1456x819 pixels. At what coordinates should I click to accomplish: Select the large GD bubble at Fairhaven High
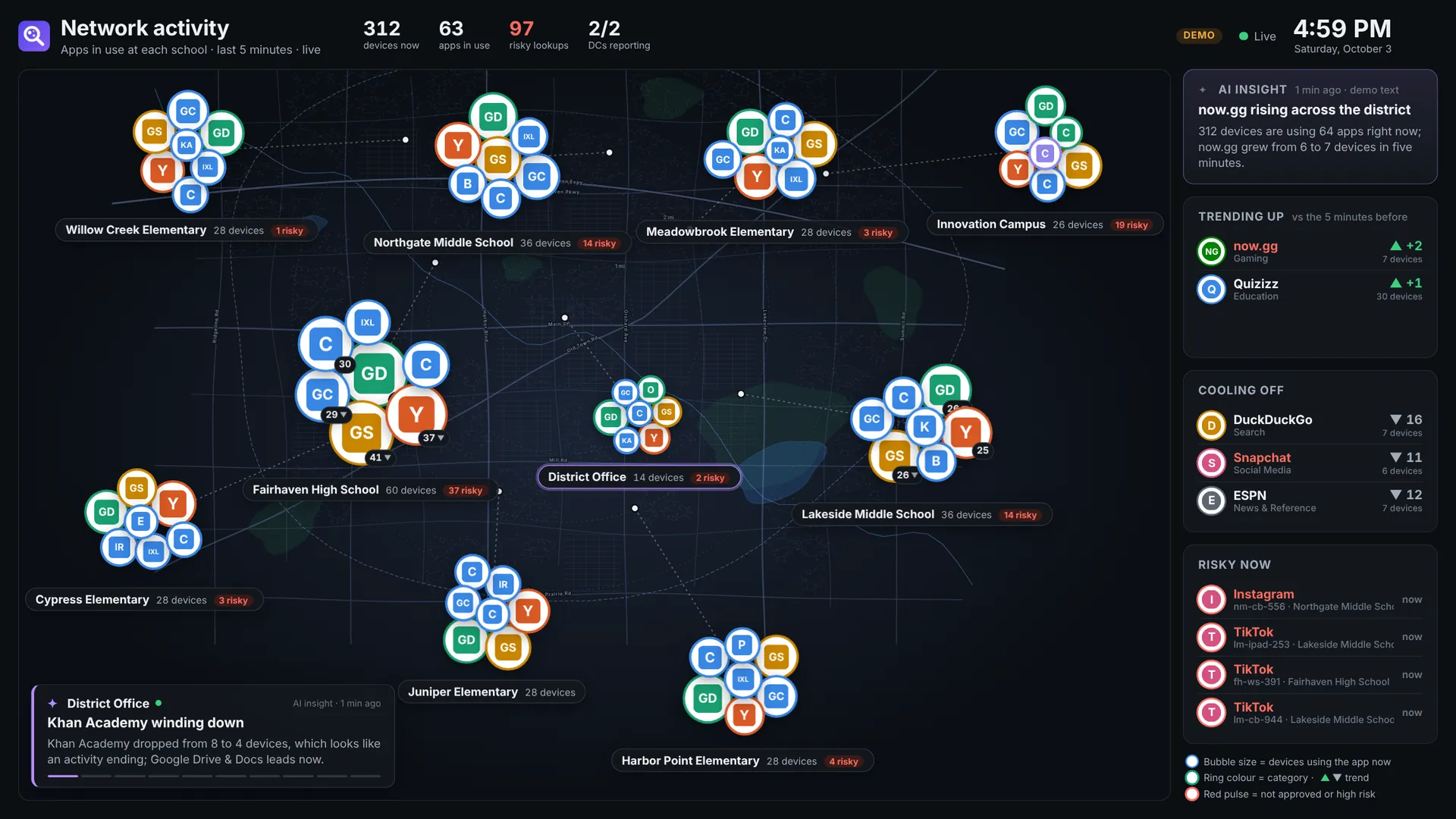pyautogui.click(x=374, y=373)
